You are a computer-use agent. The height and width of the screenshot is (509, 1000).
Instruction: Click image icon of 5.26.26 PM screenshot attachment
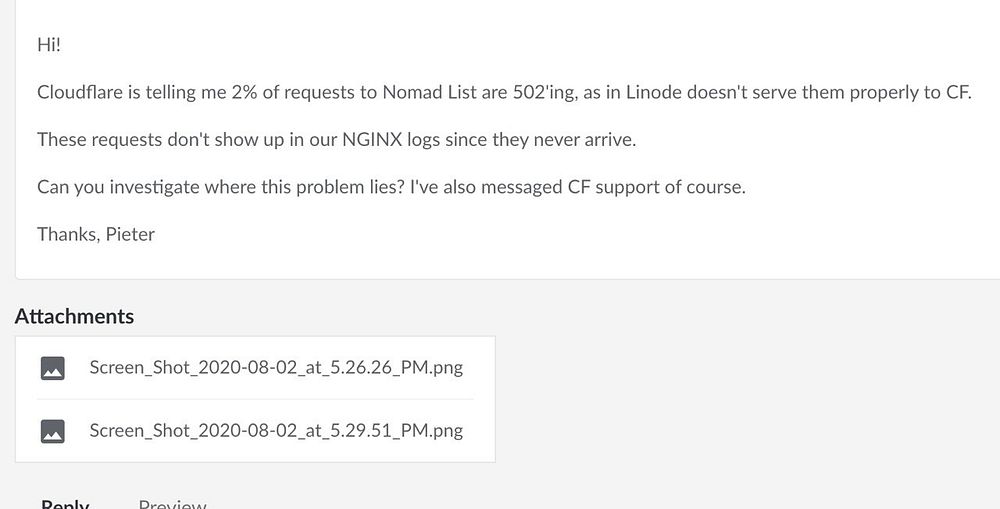click(x=53, y=368)
